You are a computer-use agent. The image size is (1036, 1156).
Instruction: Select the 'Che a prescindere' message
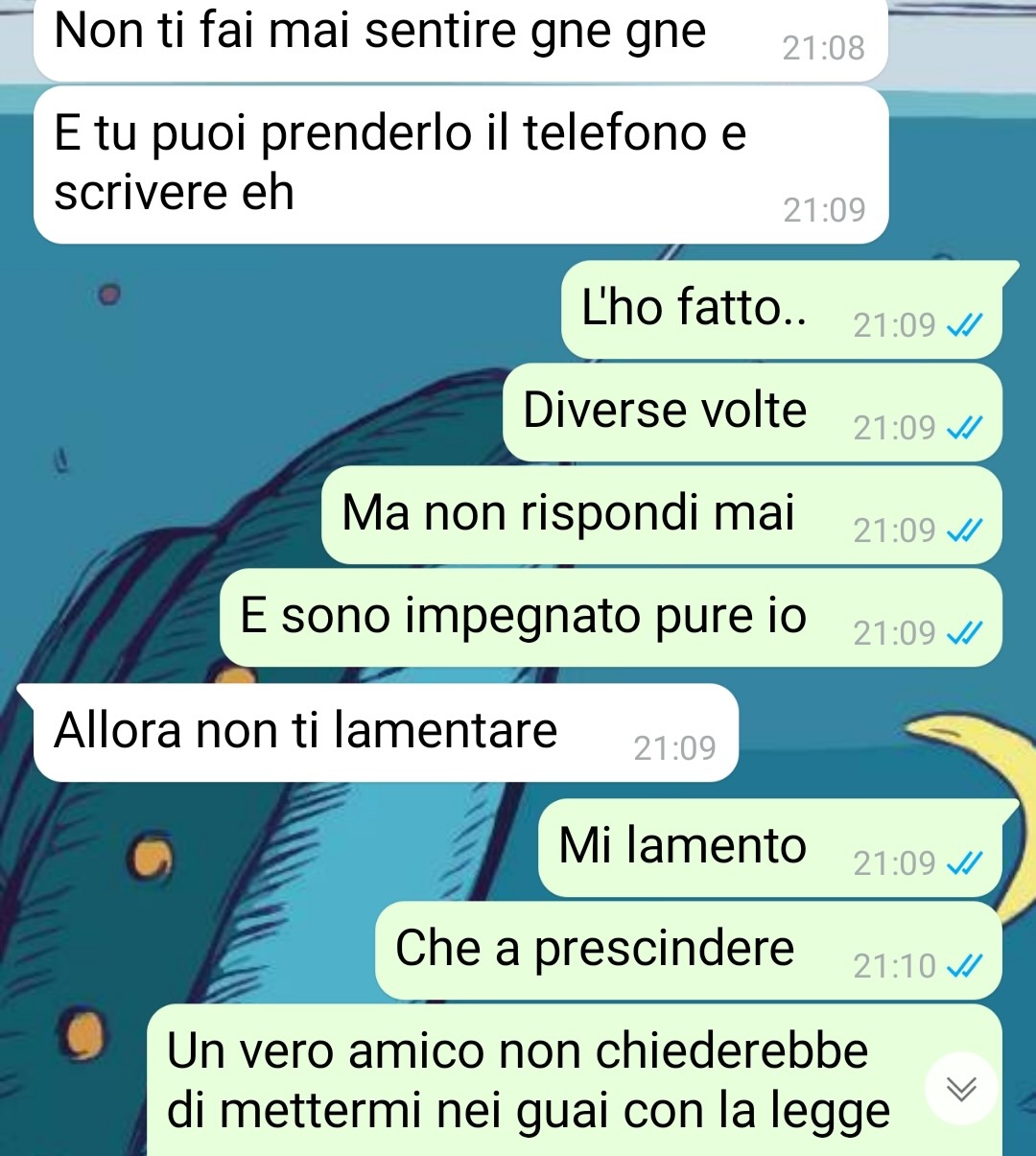pos(689,950)
